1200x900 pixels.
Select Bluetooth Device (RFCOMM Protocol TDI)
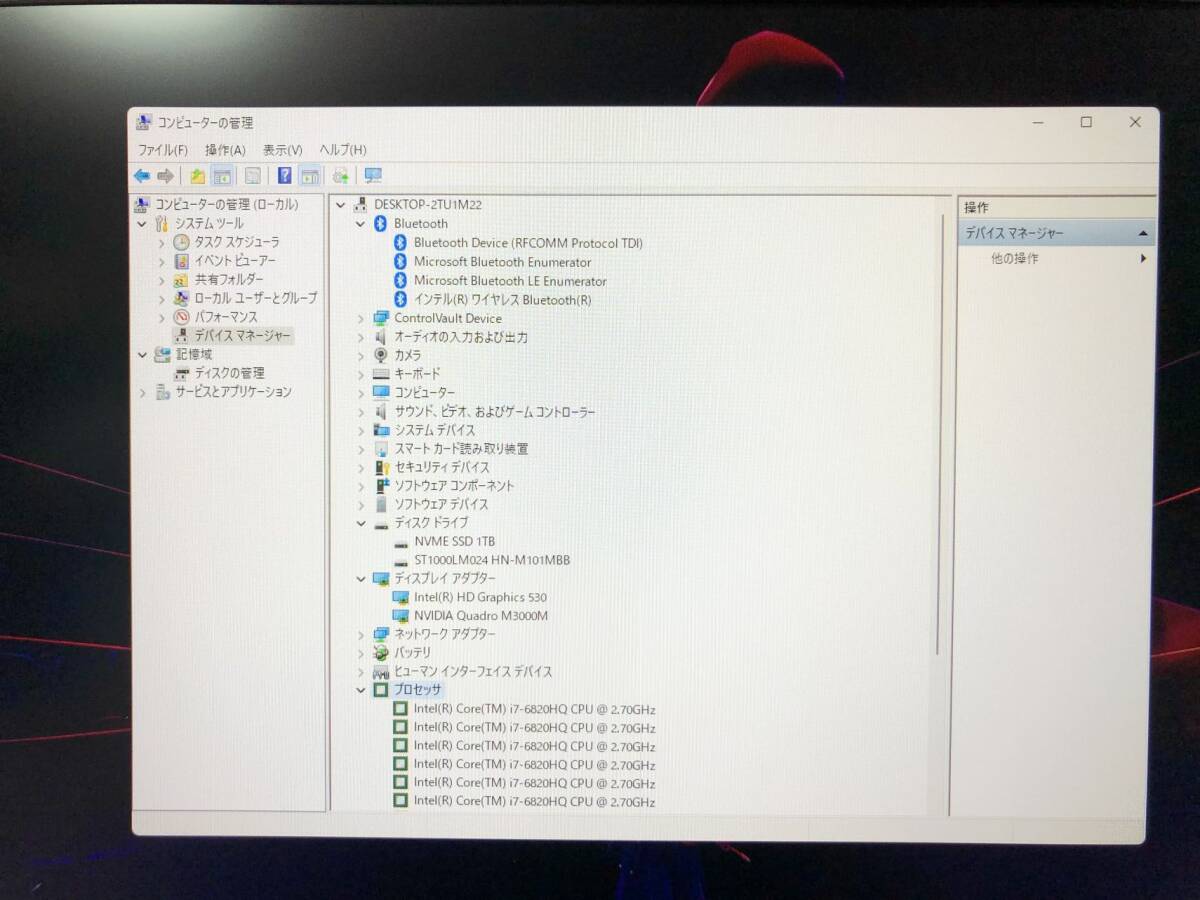528,243
